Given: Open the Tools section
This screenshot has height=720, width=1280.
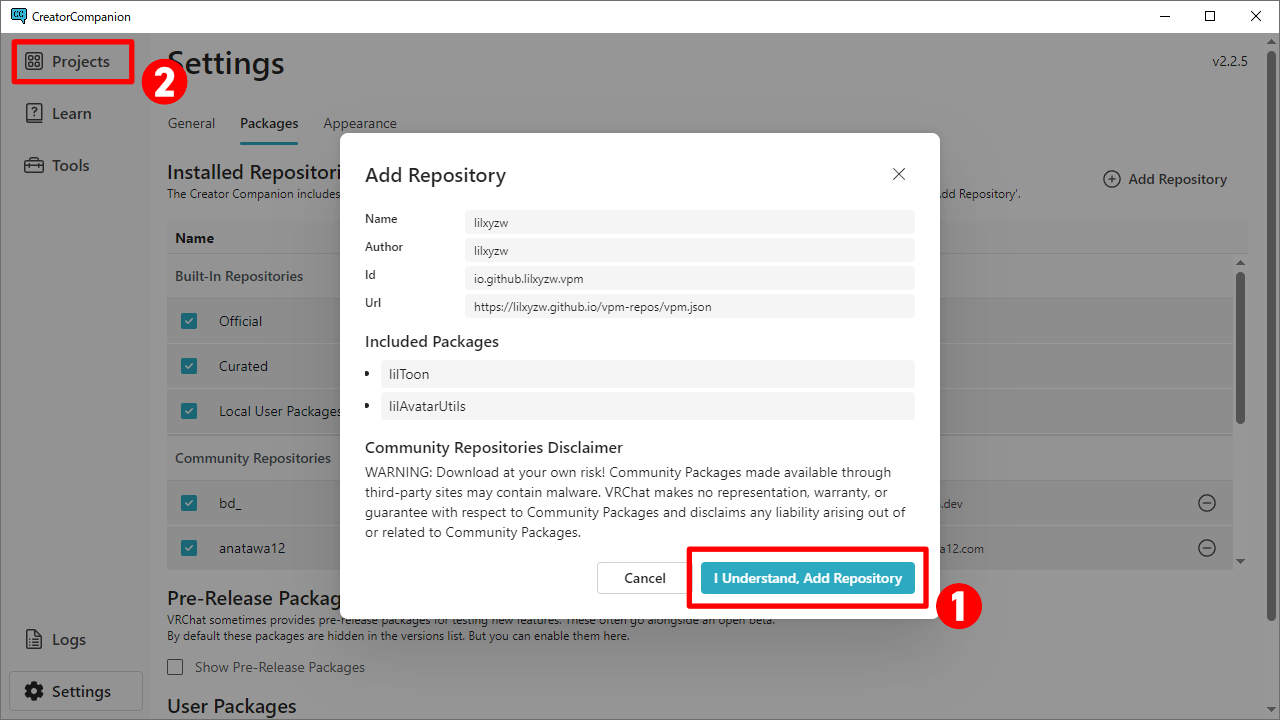Looking at the screenshot, I should pyautogui.click(x=58, y=166).
